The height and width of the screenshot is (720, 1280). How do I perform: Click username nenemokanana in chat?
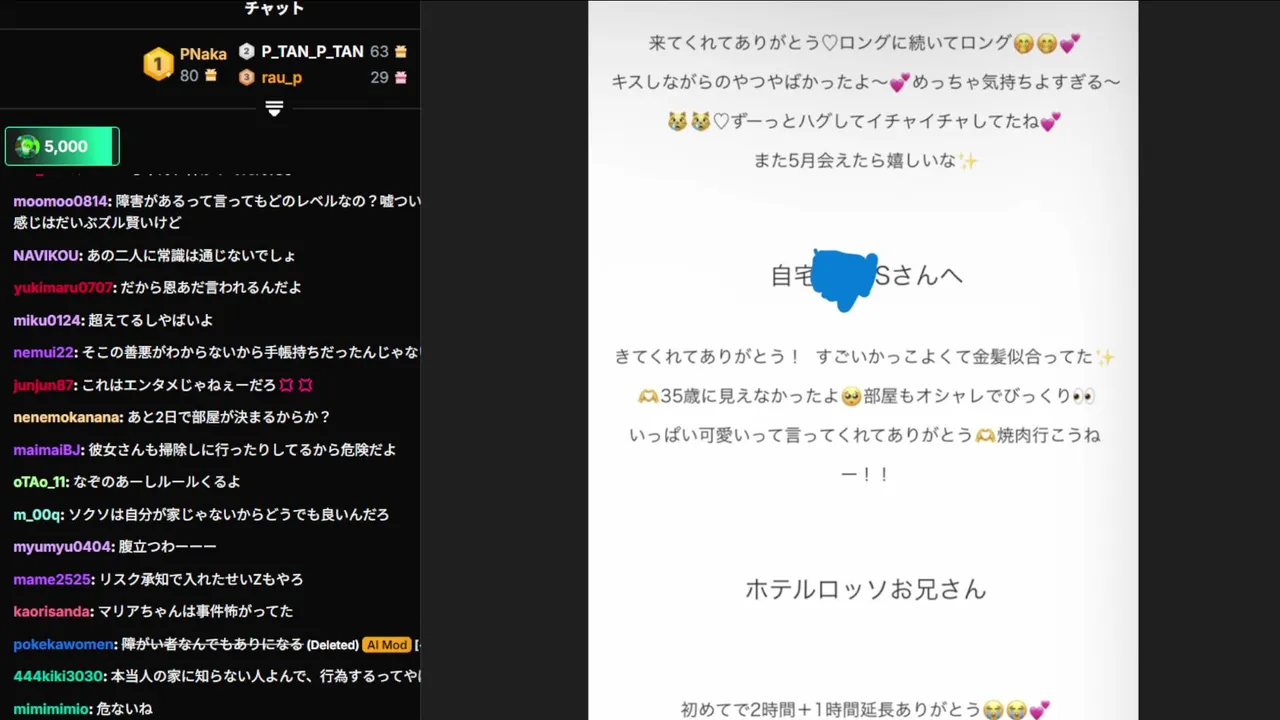pos(68,417)
